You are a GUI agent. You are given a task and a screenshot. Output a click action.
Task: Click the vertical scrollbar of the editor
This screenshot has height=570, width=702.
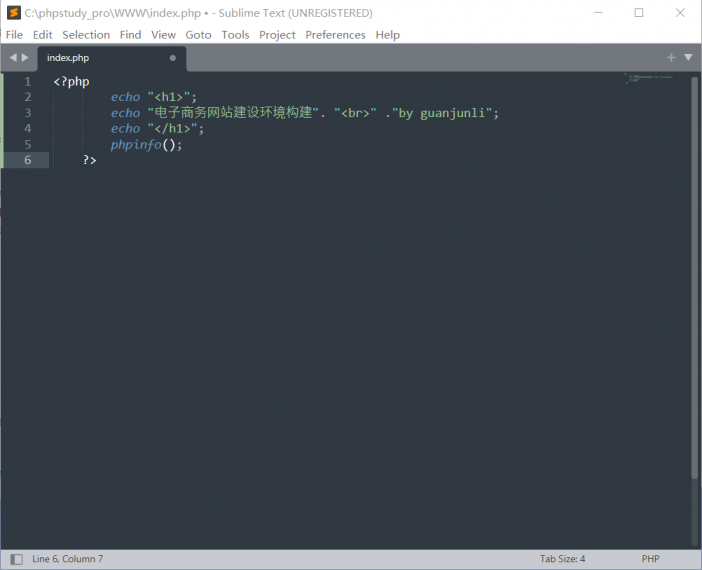click(694, 278)
